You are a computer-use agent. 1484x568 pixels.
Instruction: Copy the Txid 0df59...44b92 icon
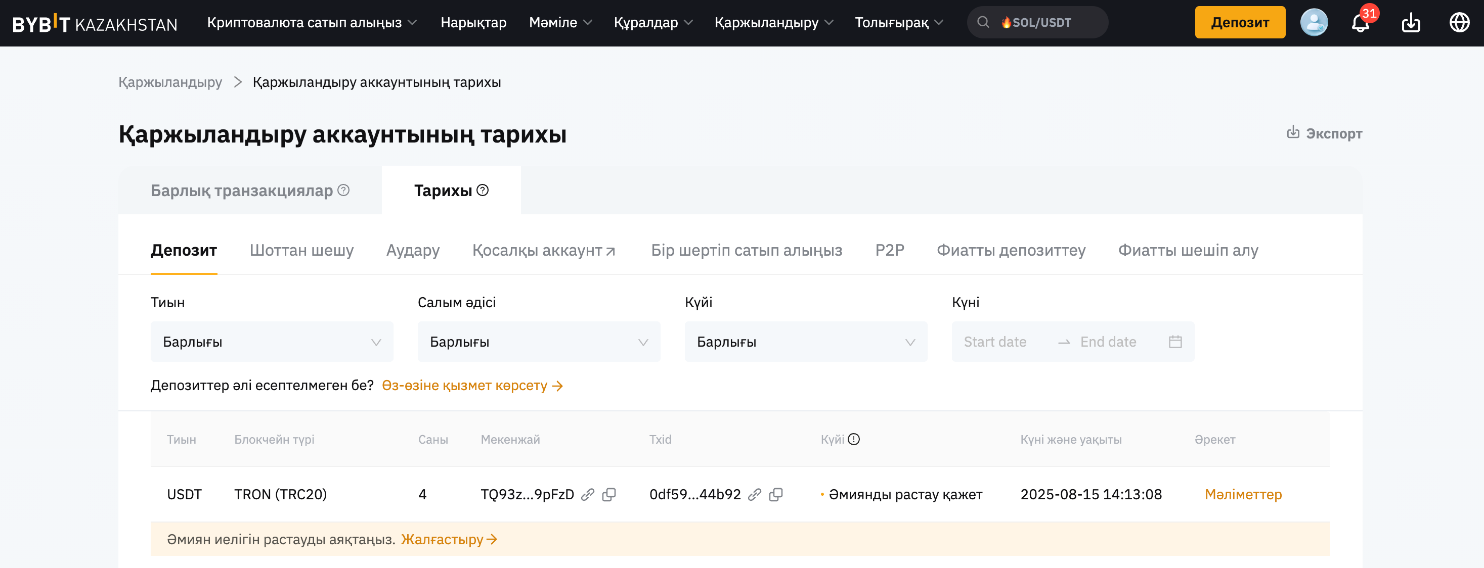[x=776, y=494]
